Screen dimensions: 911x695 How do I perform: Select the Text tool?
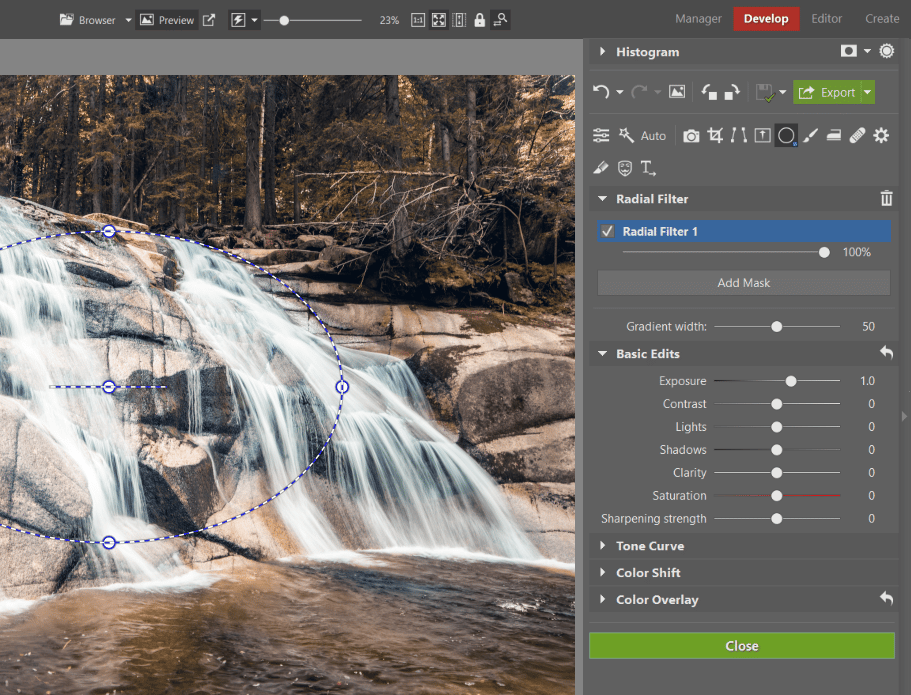pos(648,169)
